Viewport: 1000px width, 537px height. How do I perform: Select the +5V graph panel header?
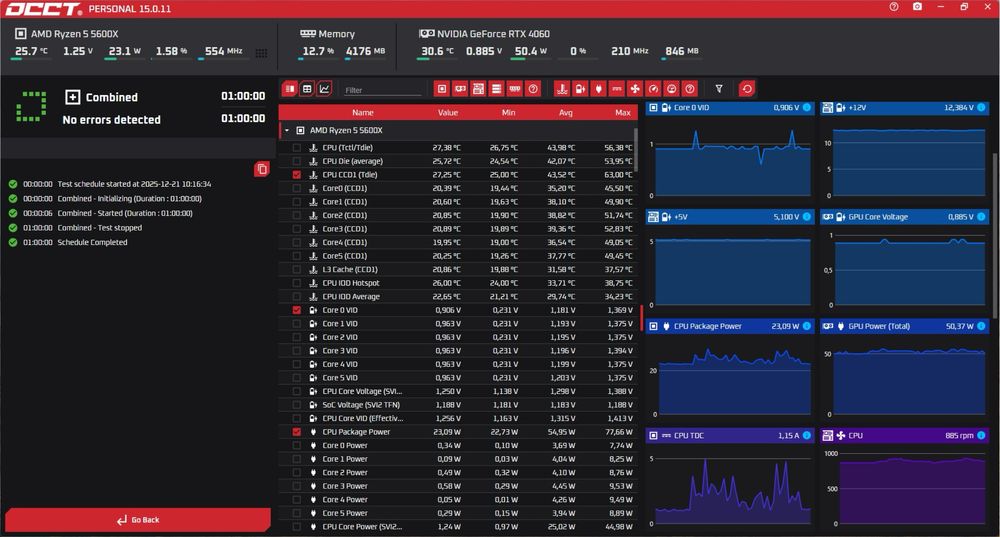coord(730,217)
